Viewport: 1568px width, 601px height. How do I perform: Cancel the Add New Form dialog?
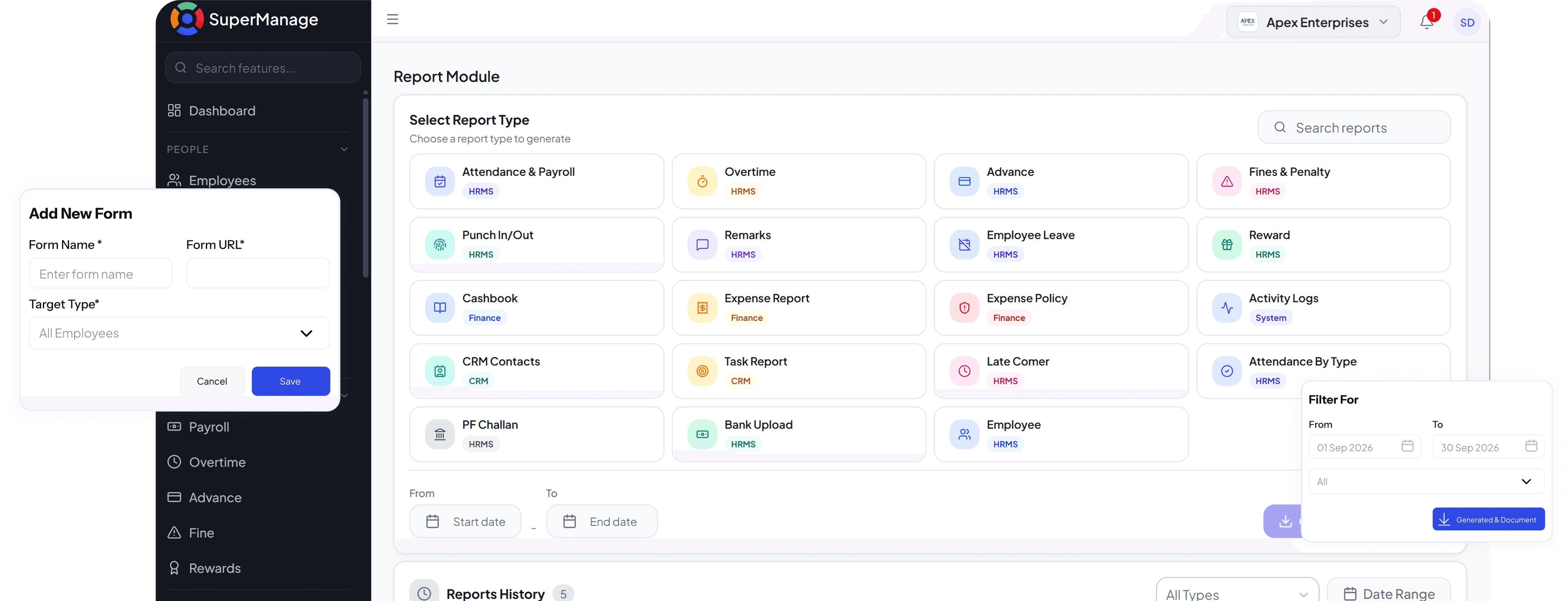[x=212, y=382]
